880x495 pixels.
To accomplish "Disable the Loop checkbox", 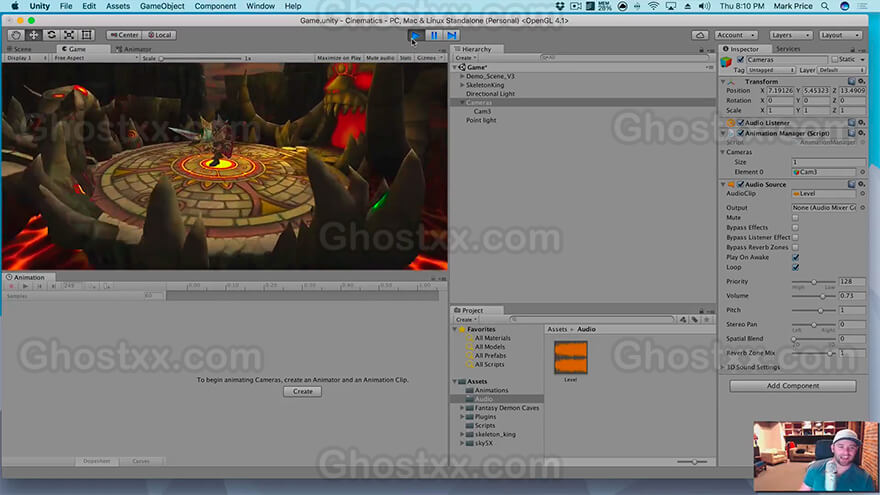I will point(795,268).
